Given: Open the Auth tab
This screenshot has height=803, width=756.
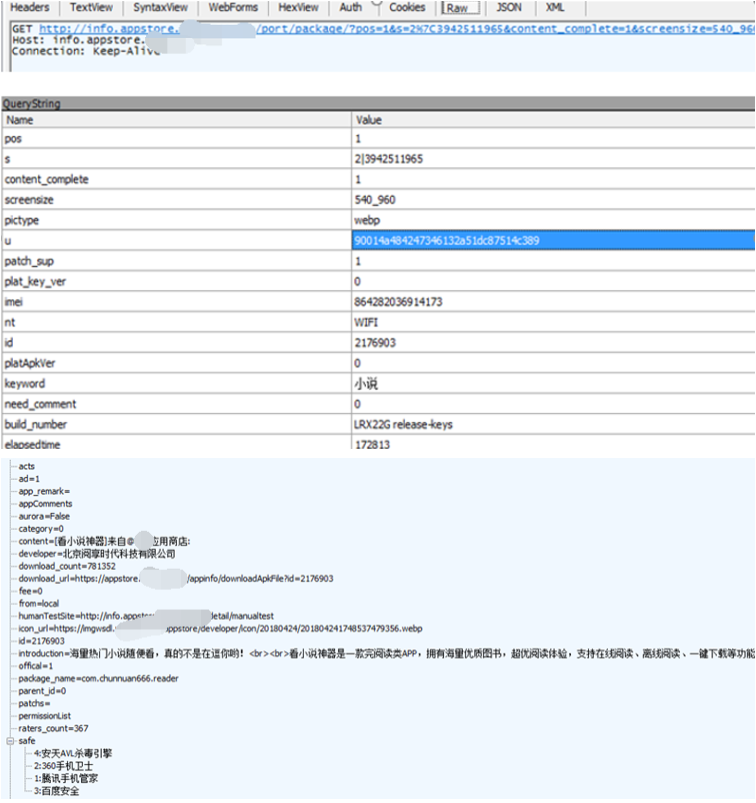Looking at the screenshot, I should (350, 8).
